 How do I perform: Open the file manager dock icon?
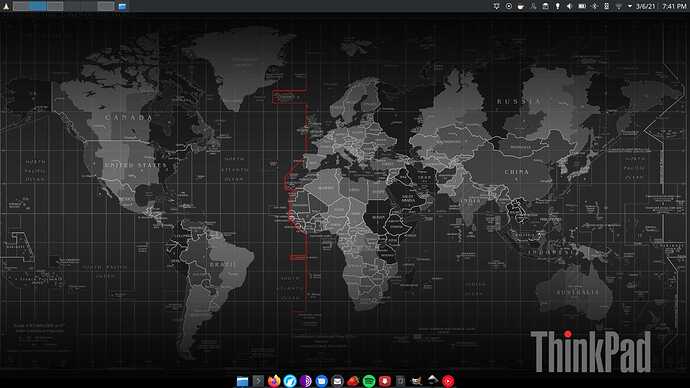click(x=242, y=381)
